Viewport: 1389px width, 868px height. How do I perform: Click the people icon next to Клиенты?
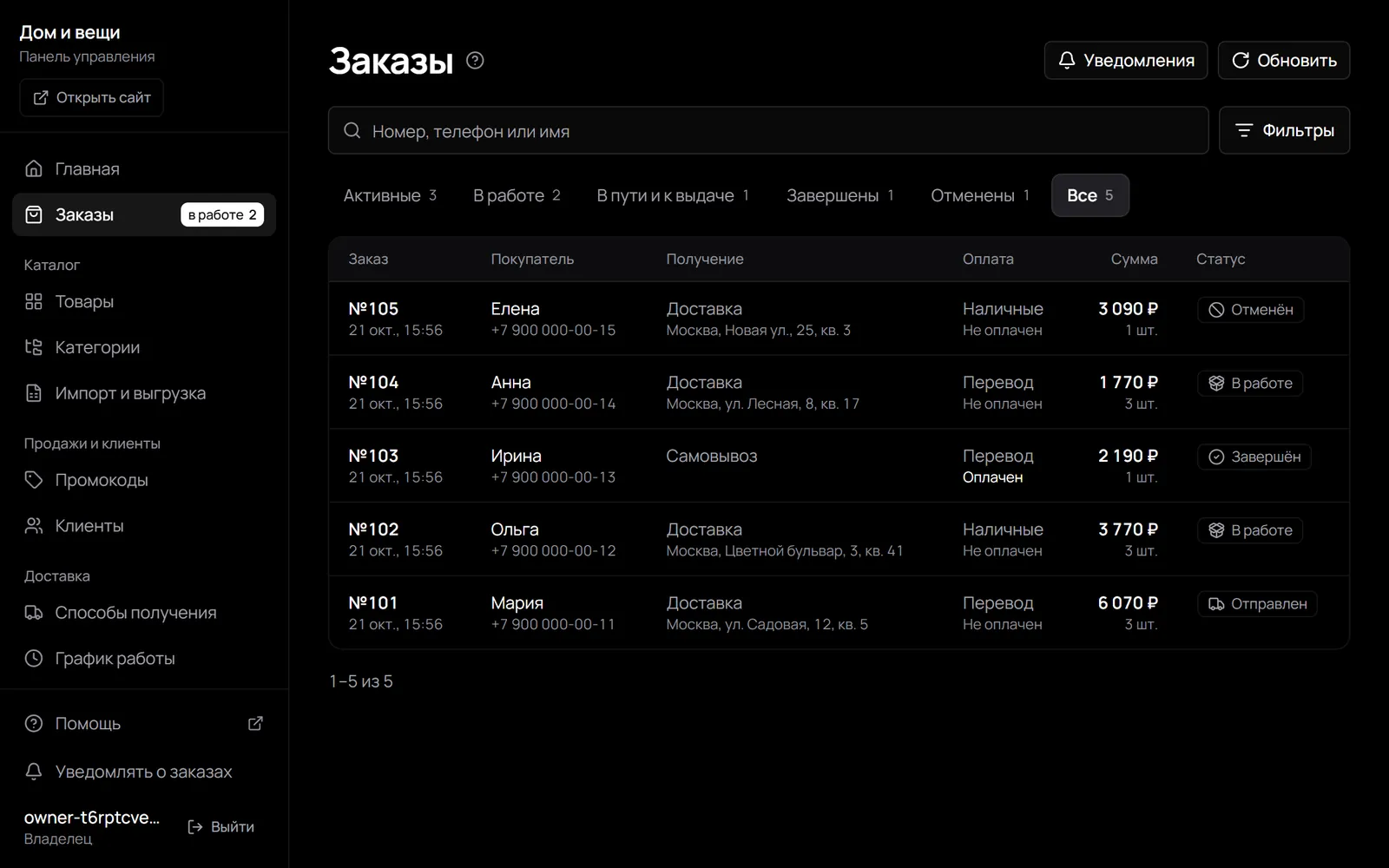[x=34, y=526]
